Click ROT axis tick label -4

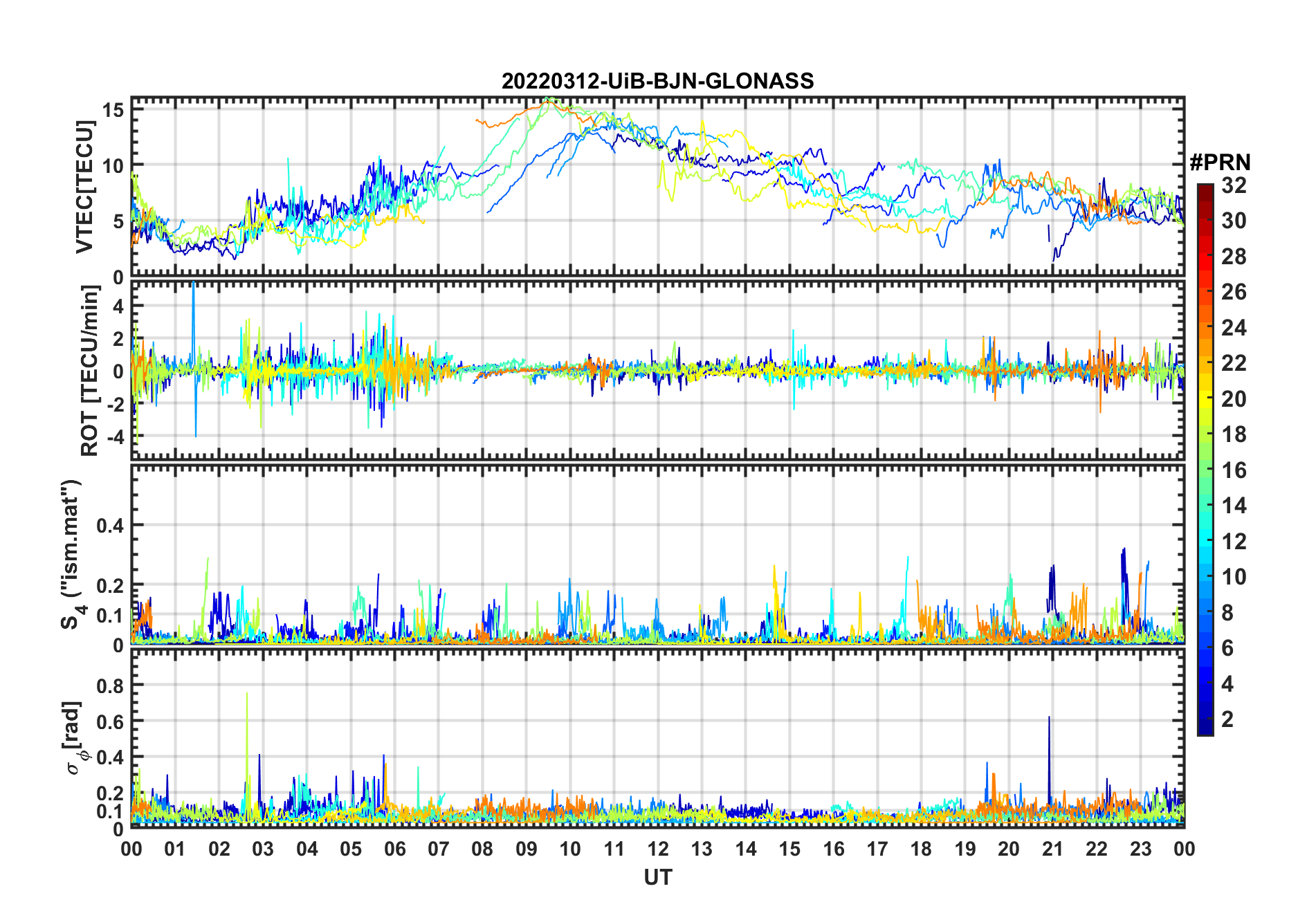click(115, 437)
